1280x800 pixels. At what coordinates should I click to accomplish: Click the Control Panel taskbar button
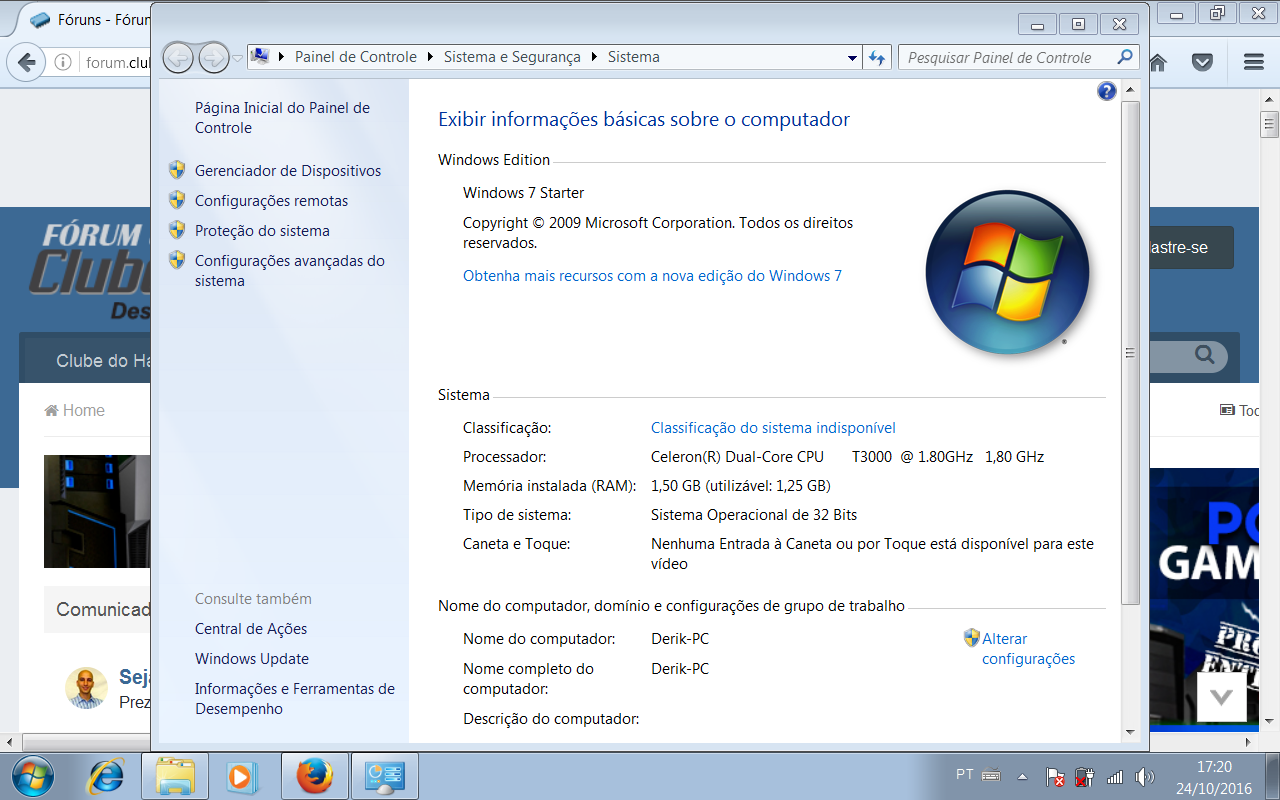(x=385, y=776)
